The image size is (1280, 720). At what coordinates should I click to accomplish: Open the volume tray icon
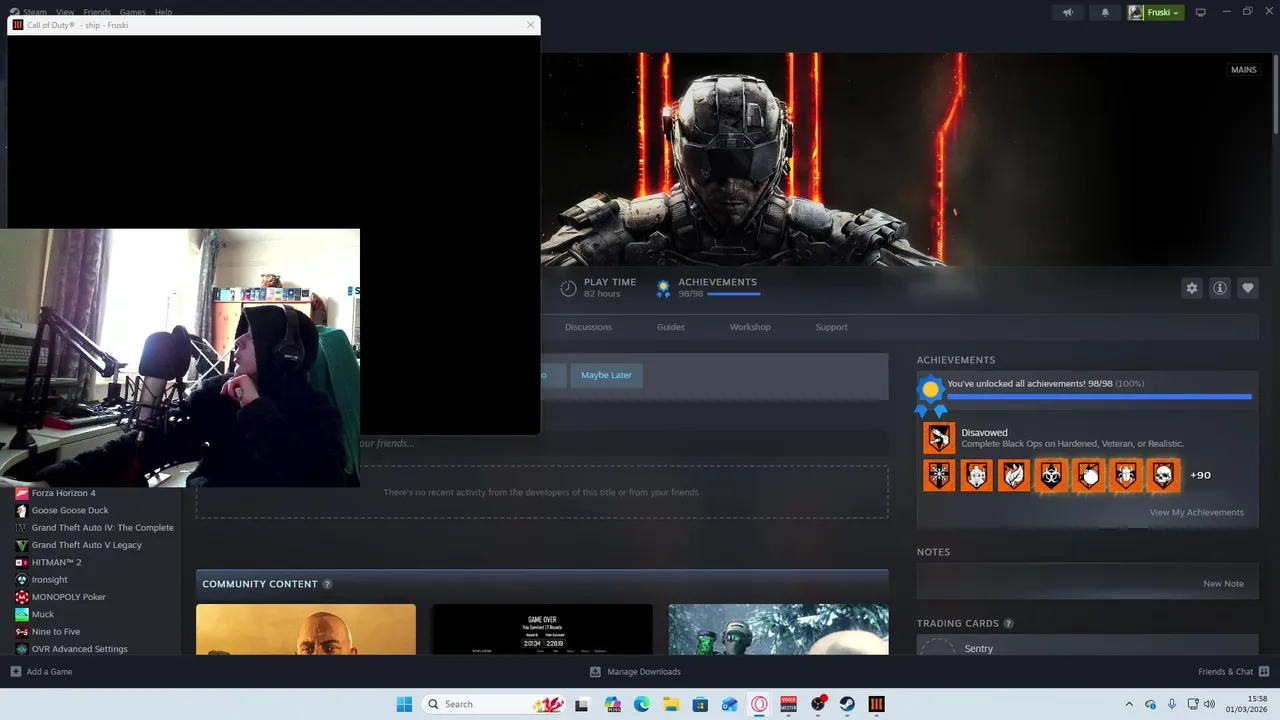[x=1209, y=704]
